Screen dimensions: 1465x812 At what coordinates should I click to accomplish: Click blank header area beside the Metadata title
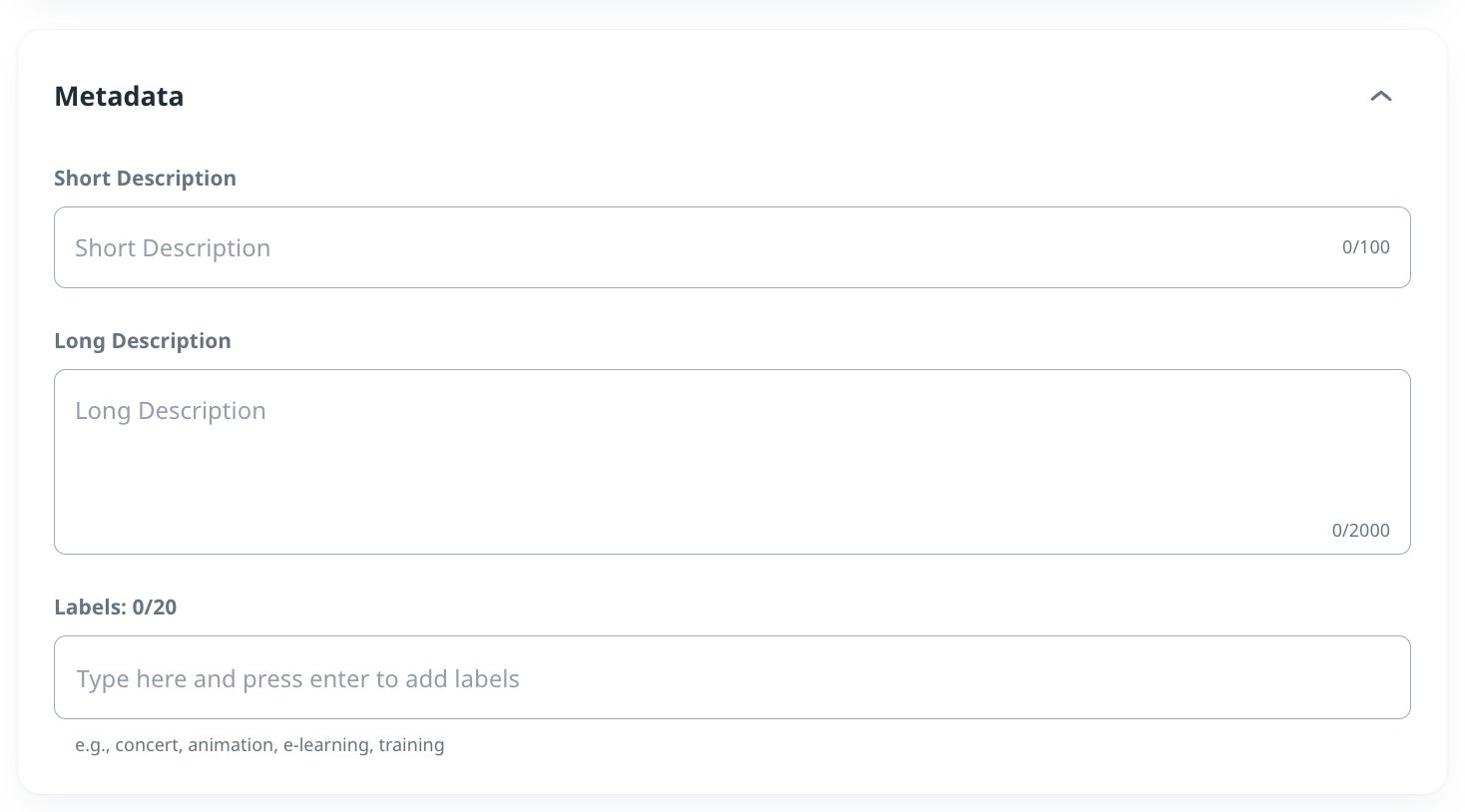tap(748, 97)
